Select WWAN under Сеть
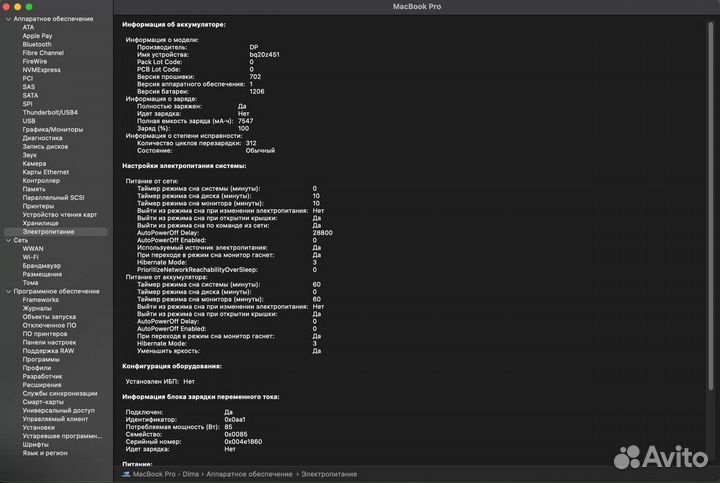720x483 pixels. tap(33, 248)
